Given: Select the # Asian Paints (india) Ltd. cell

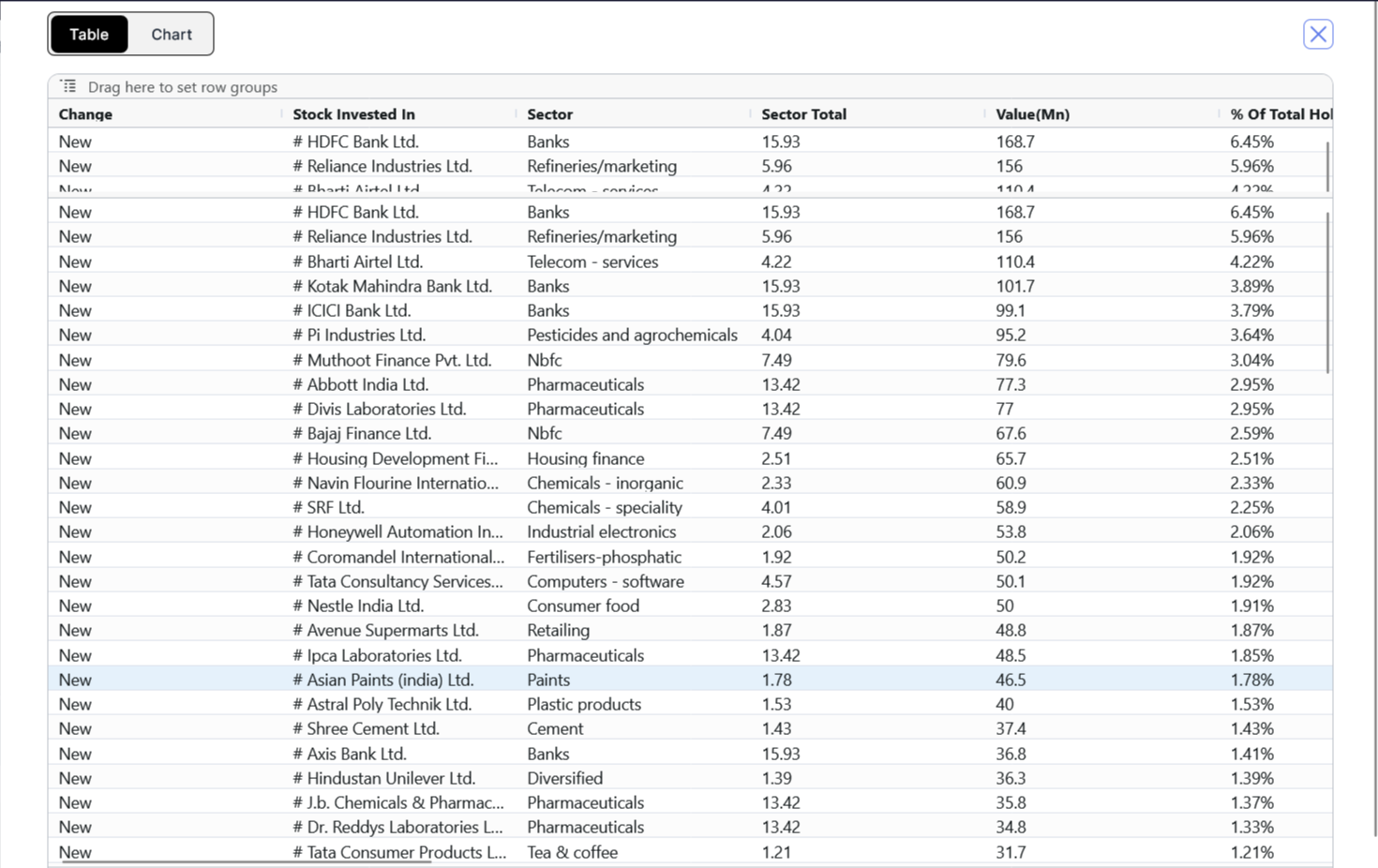Looking at the screenshot, I should (x=399, y=680).
